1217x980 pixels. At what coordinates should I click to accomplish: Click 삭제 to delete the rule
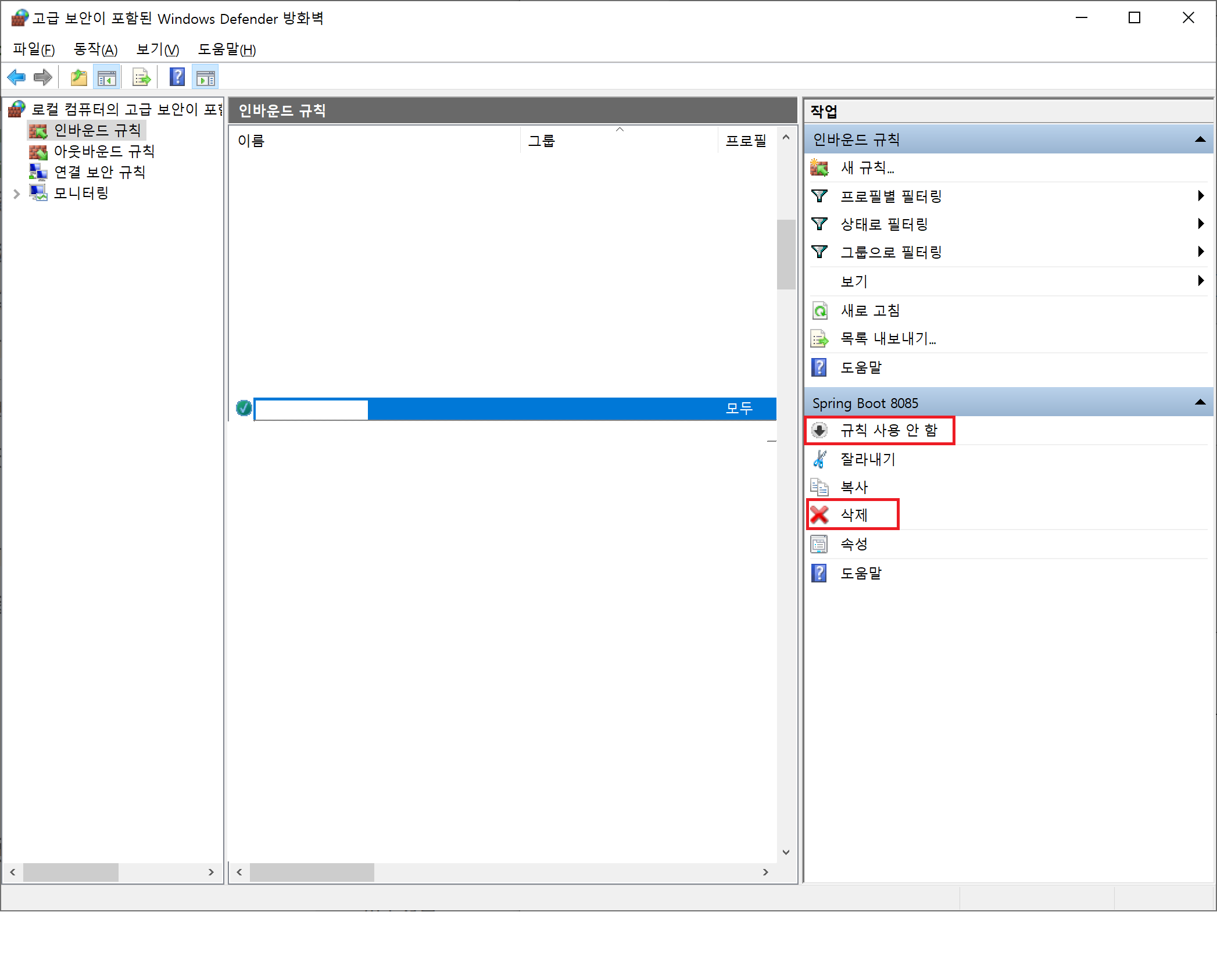pos(853,515)
